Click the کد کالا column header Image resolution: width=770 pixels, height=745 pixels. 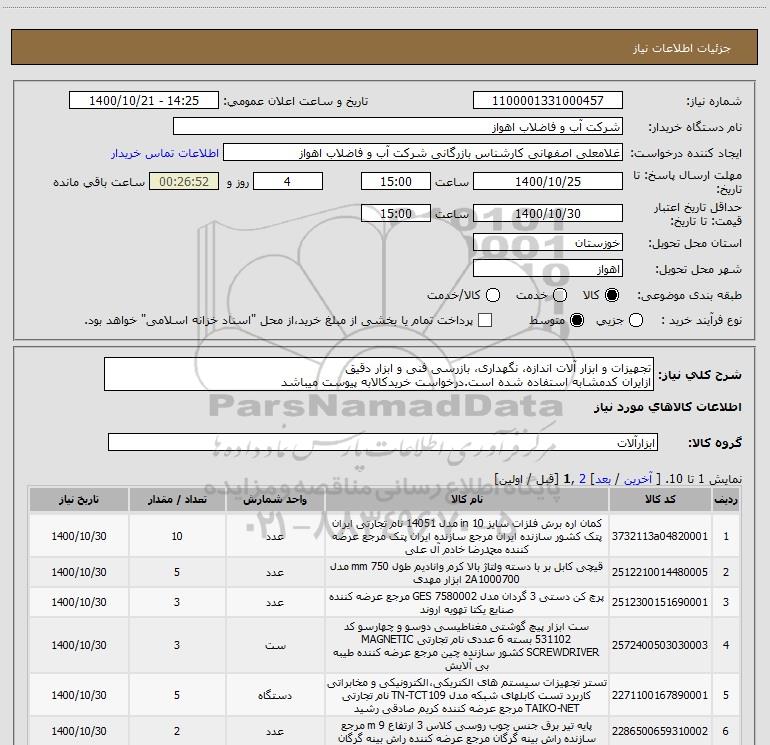pos(660,499)
